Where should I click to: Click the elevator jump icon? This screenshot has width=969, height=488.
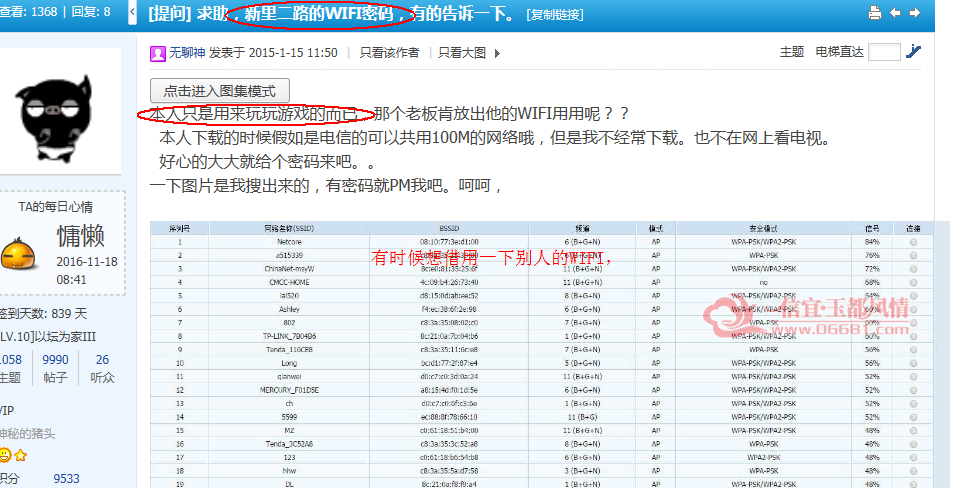tap(913, 52)
